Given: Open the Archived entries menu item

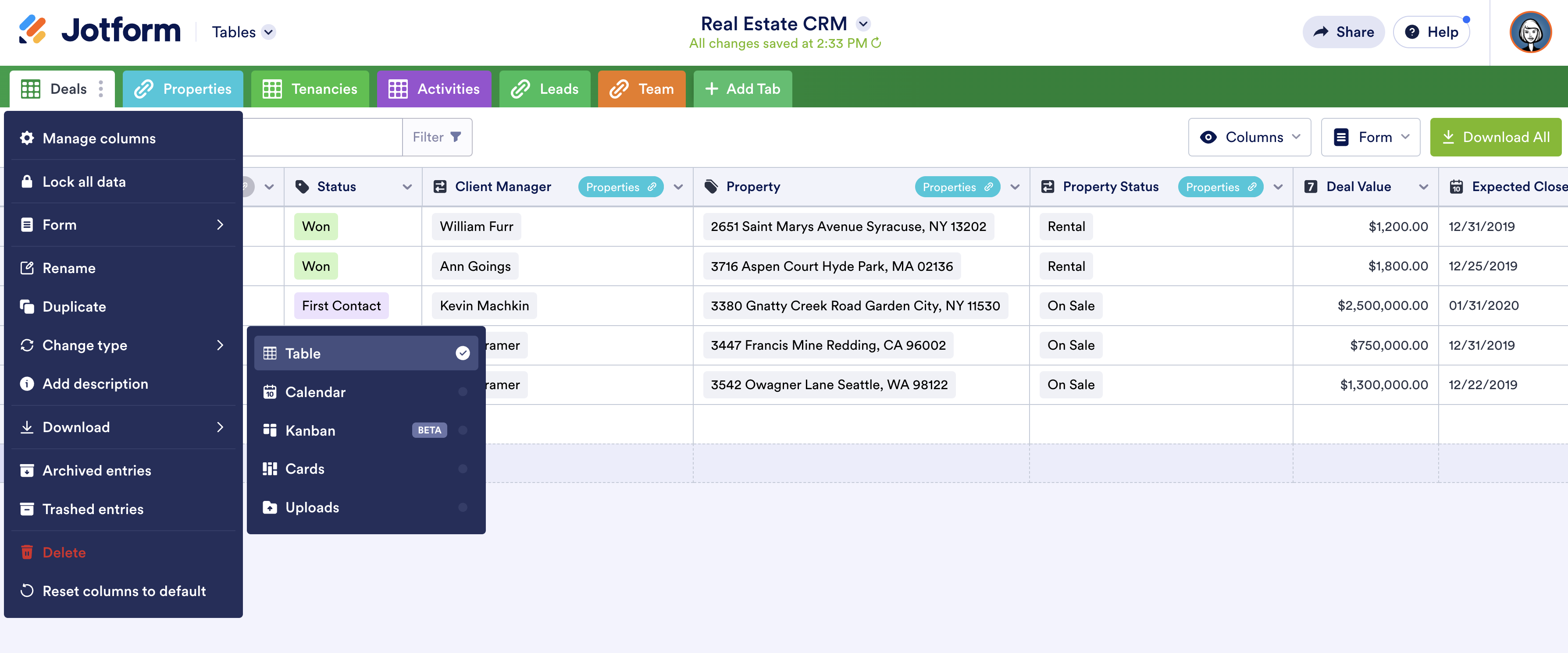Looking at the screenshot, I should [x=96, y=470].
